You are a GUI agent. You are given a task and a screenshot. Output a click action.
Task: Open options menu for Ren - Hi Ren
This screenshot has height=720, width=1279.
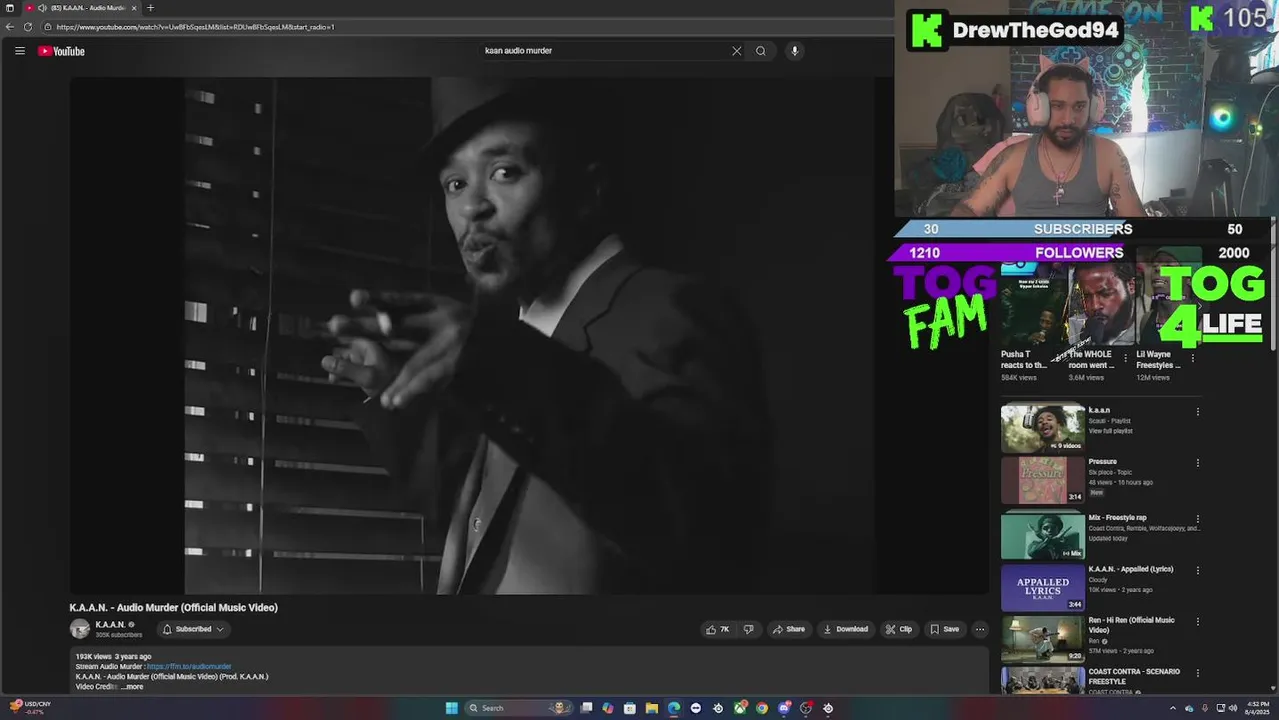1197,621
